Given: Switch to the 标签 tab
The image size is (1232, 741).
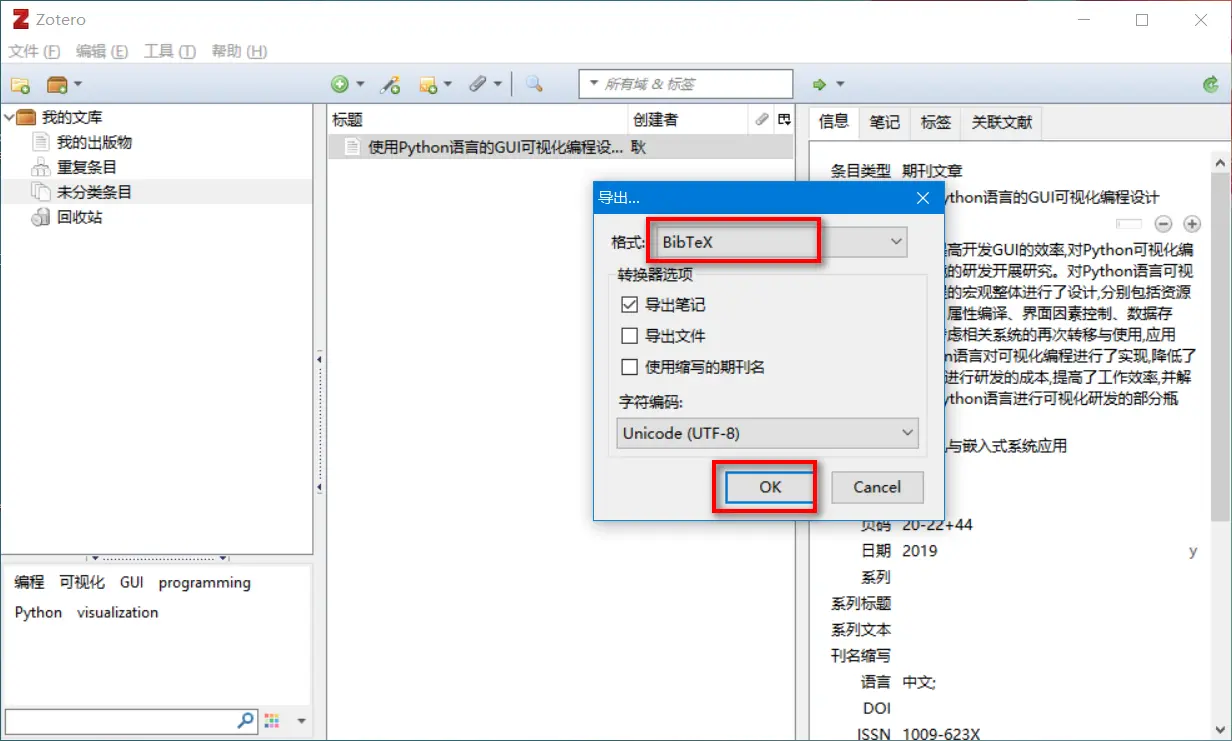Looking at the screenshot, I should [936, 122].
